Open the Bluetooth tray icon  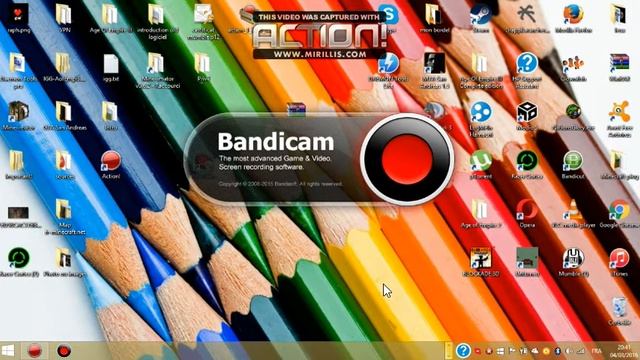pos(557,351)
